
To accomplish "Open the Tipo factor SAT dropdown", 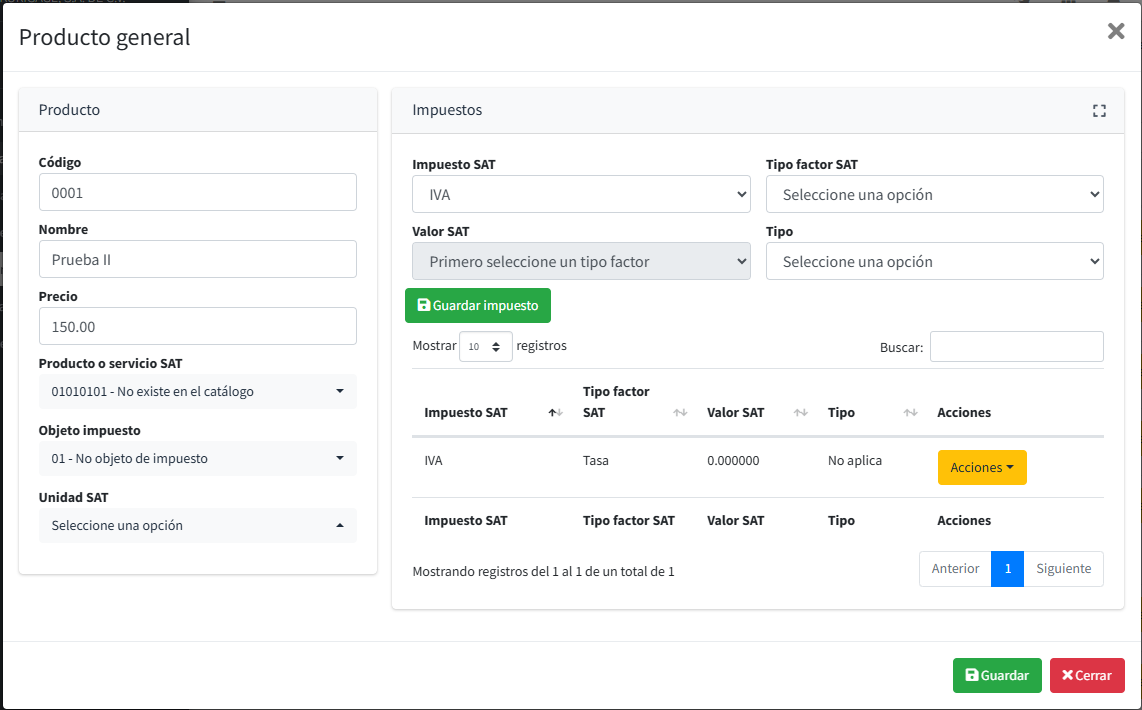I will 934,194.
